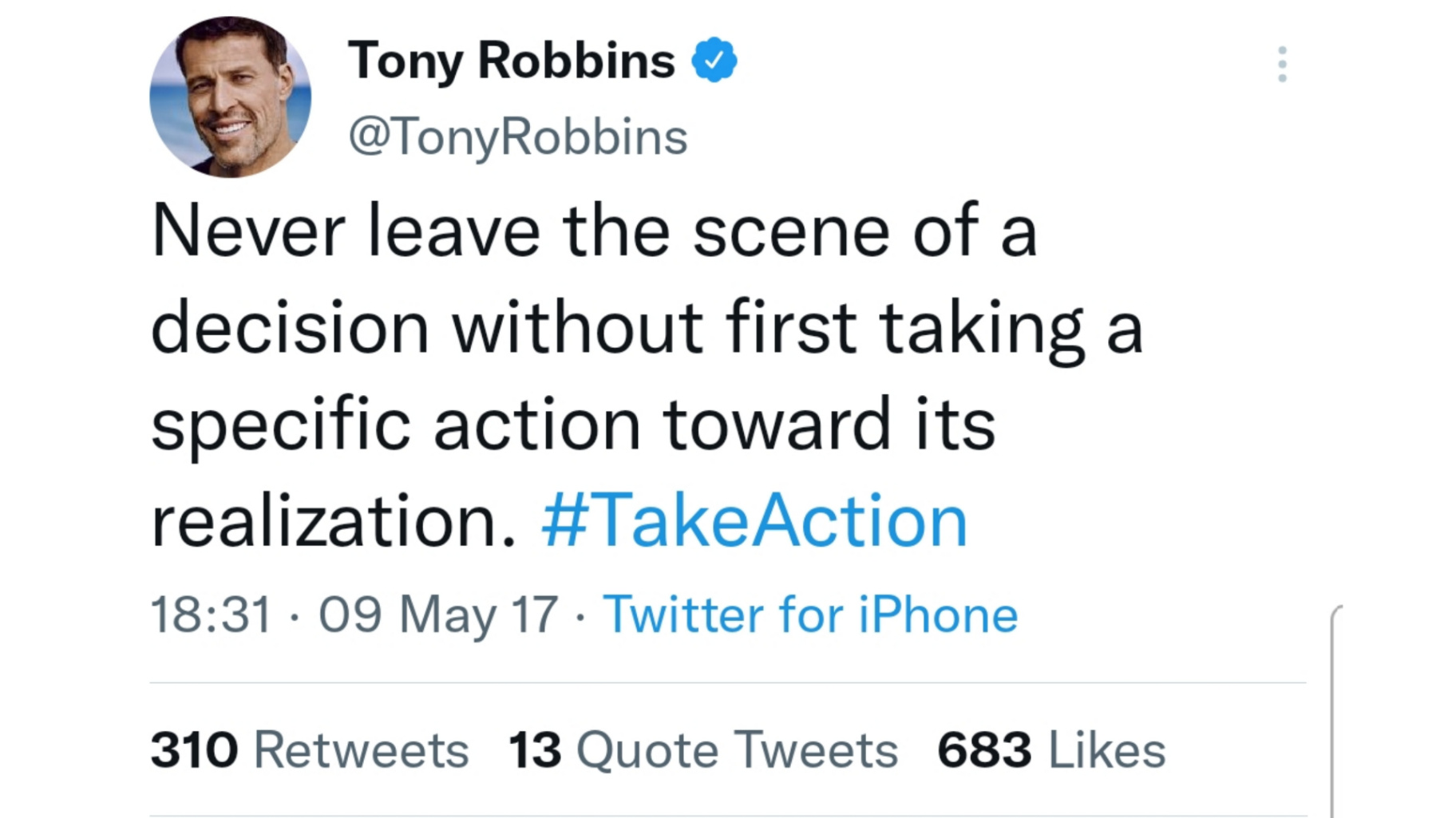Image resolution: width=1456 pixels, height=818 pixels.
Task: Open the "Twitter for iPhone" source link
Action: (x=809, y=614)
